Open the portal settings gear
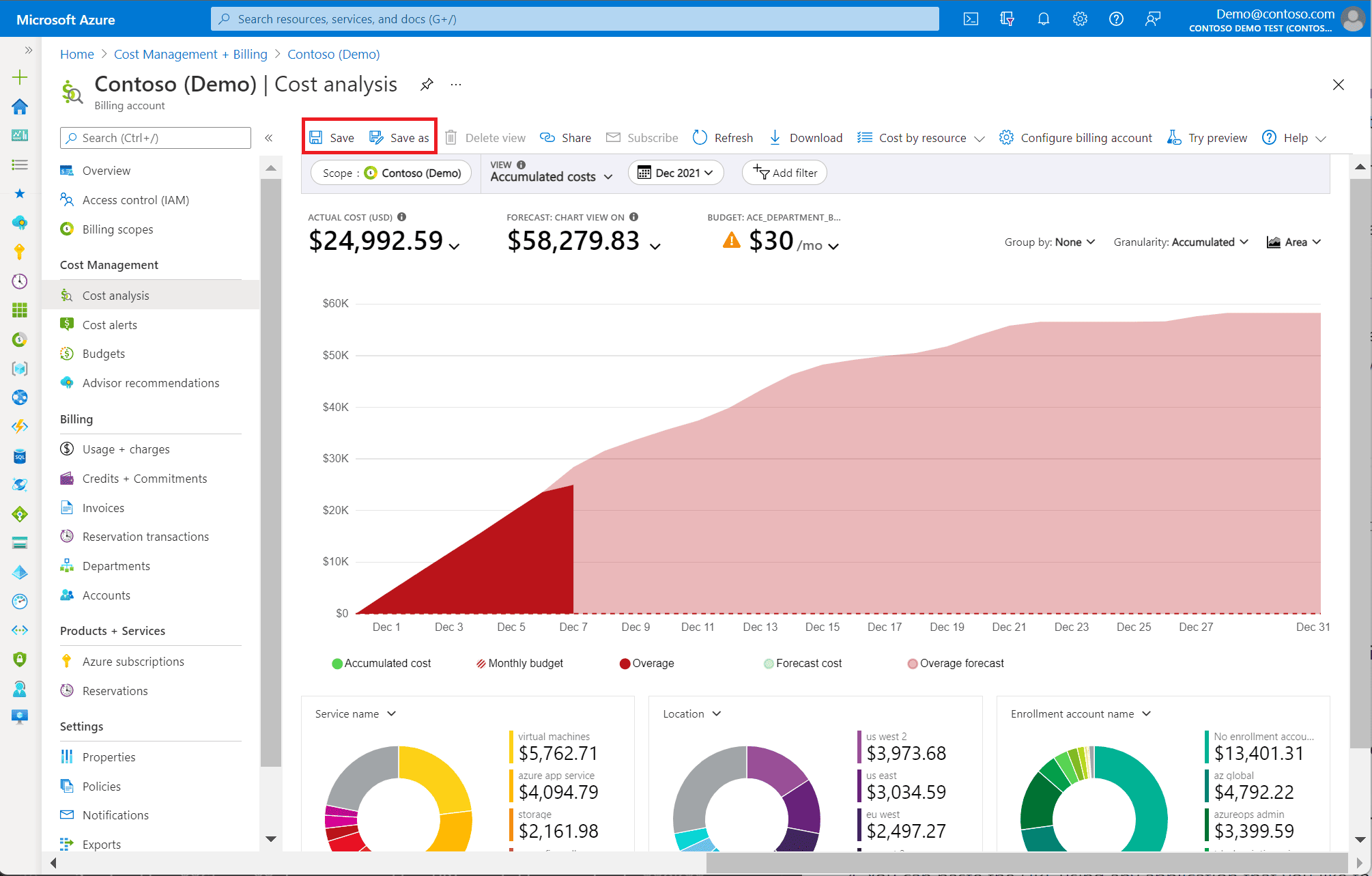1372x876 pixels. coord(1079,18)
